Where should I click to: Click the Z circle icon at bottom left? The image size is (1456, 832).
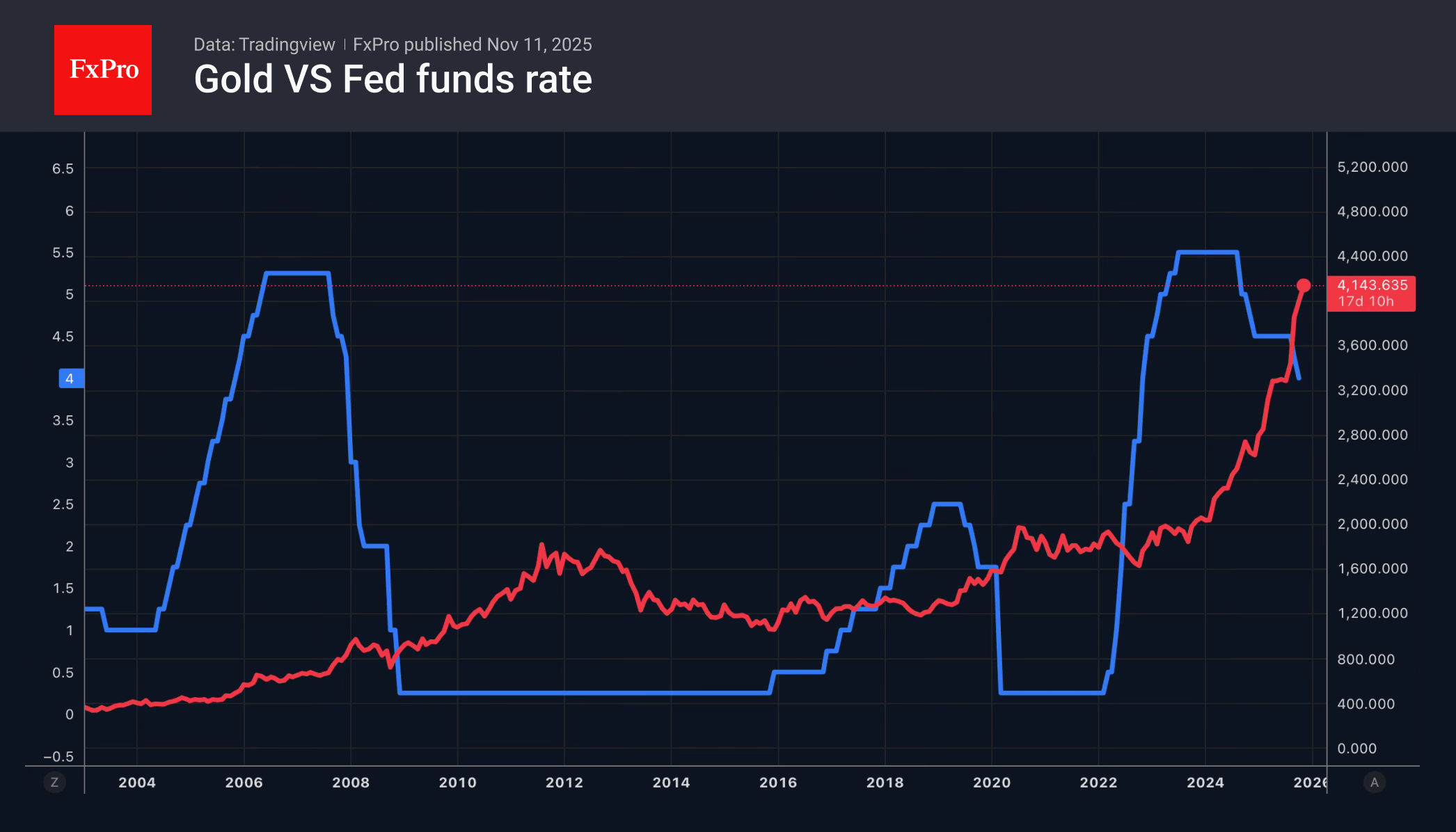pyautogui.click(x=54, y=783)
